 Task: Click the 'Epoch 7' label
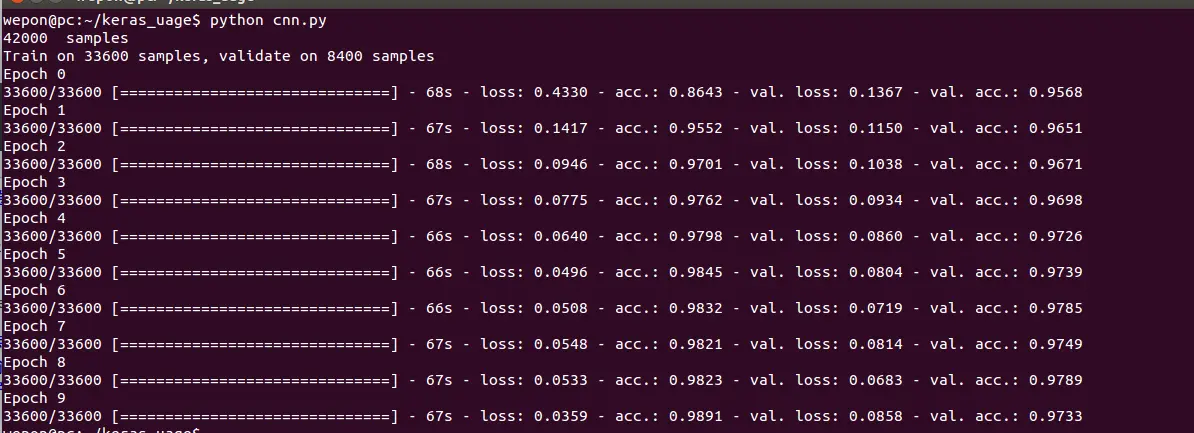coord(34,326)
